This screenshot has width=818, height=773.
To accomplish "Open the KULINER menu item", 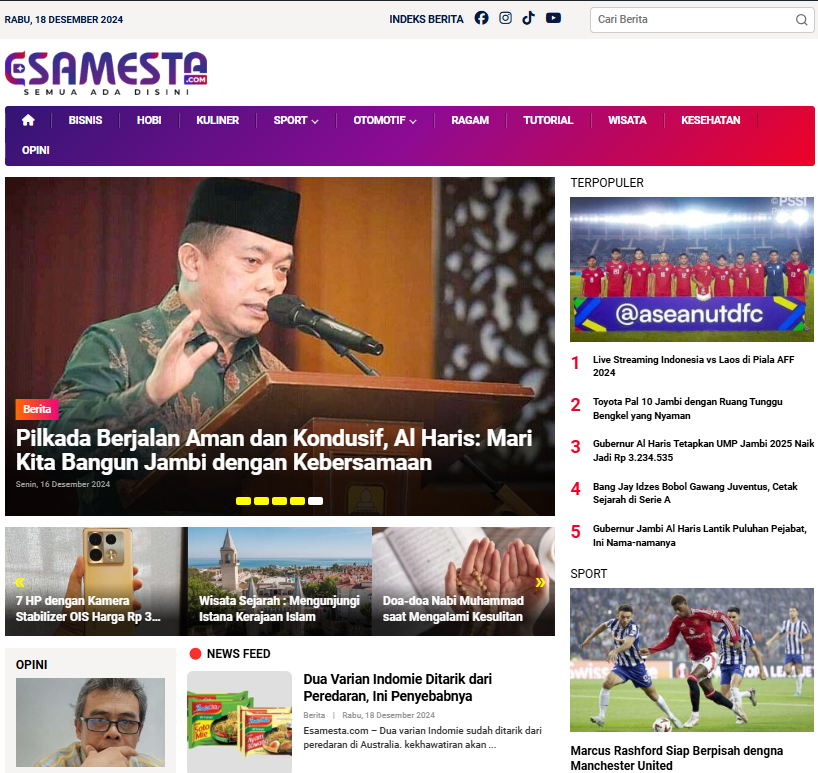I will 218,120.
